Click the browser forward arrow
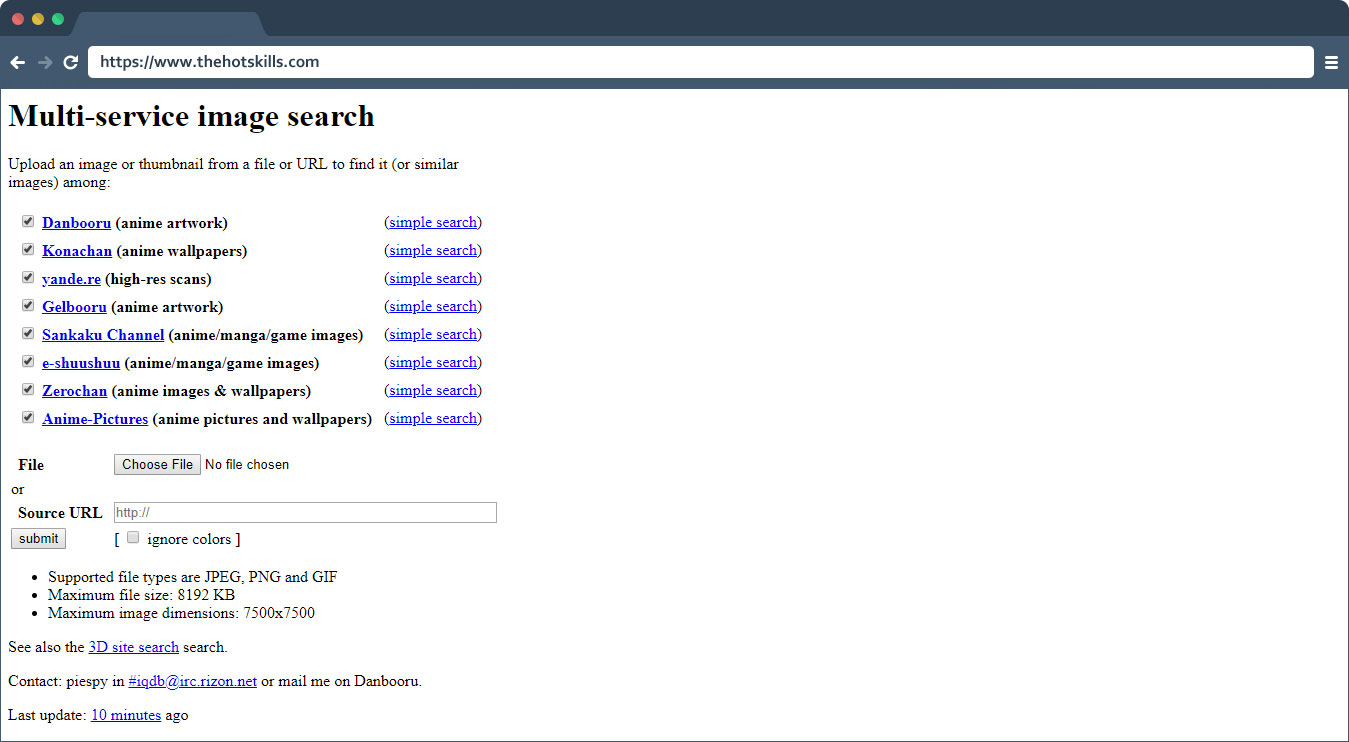Screen dimensions: 1349x742 tap(45, 62)
